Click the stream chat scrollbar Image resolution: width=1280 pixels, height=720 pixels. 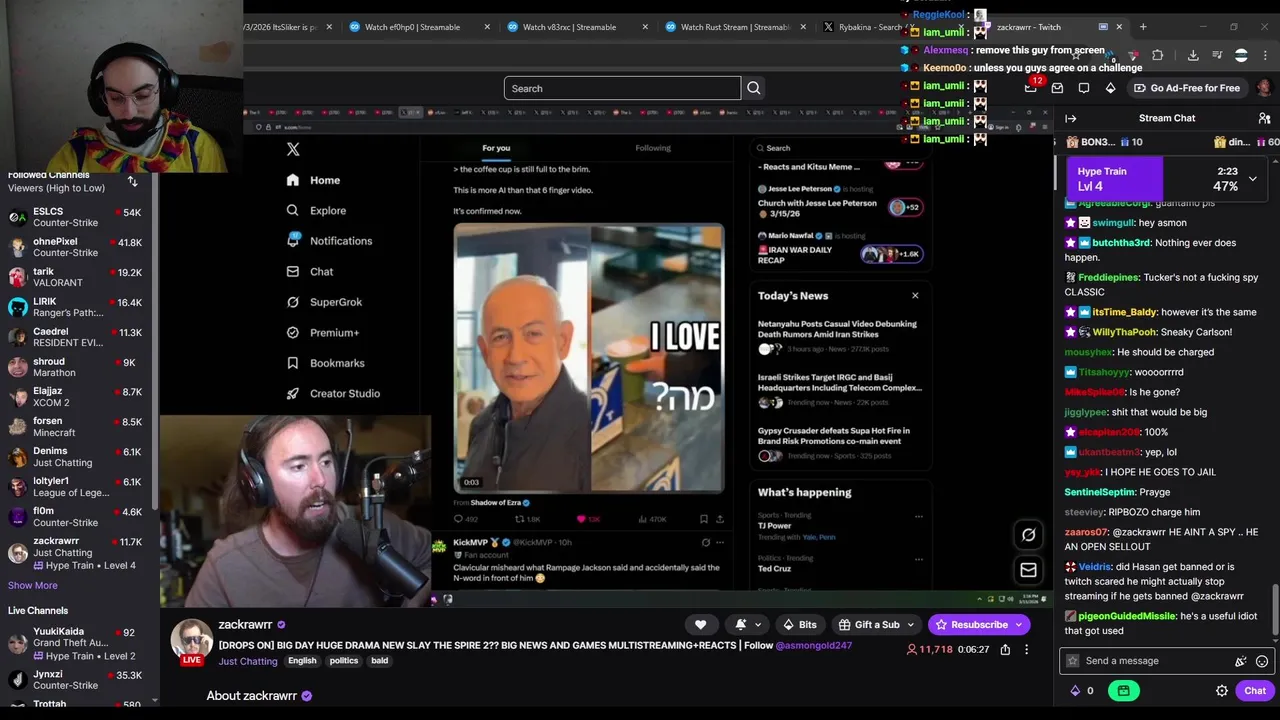pos(1274,610)
